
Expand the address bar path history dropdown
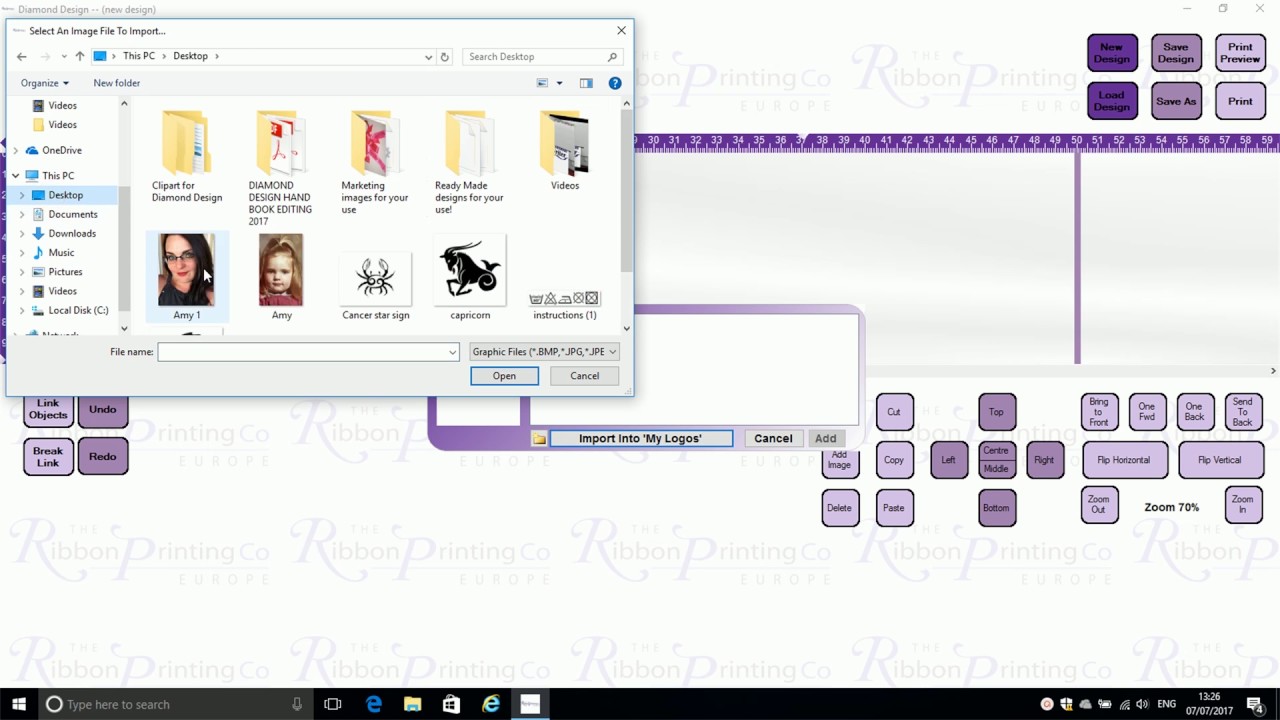point(428,57)
